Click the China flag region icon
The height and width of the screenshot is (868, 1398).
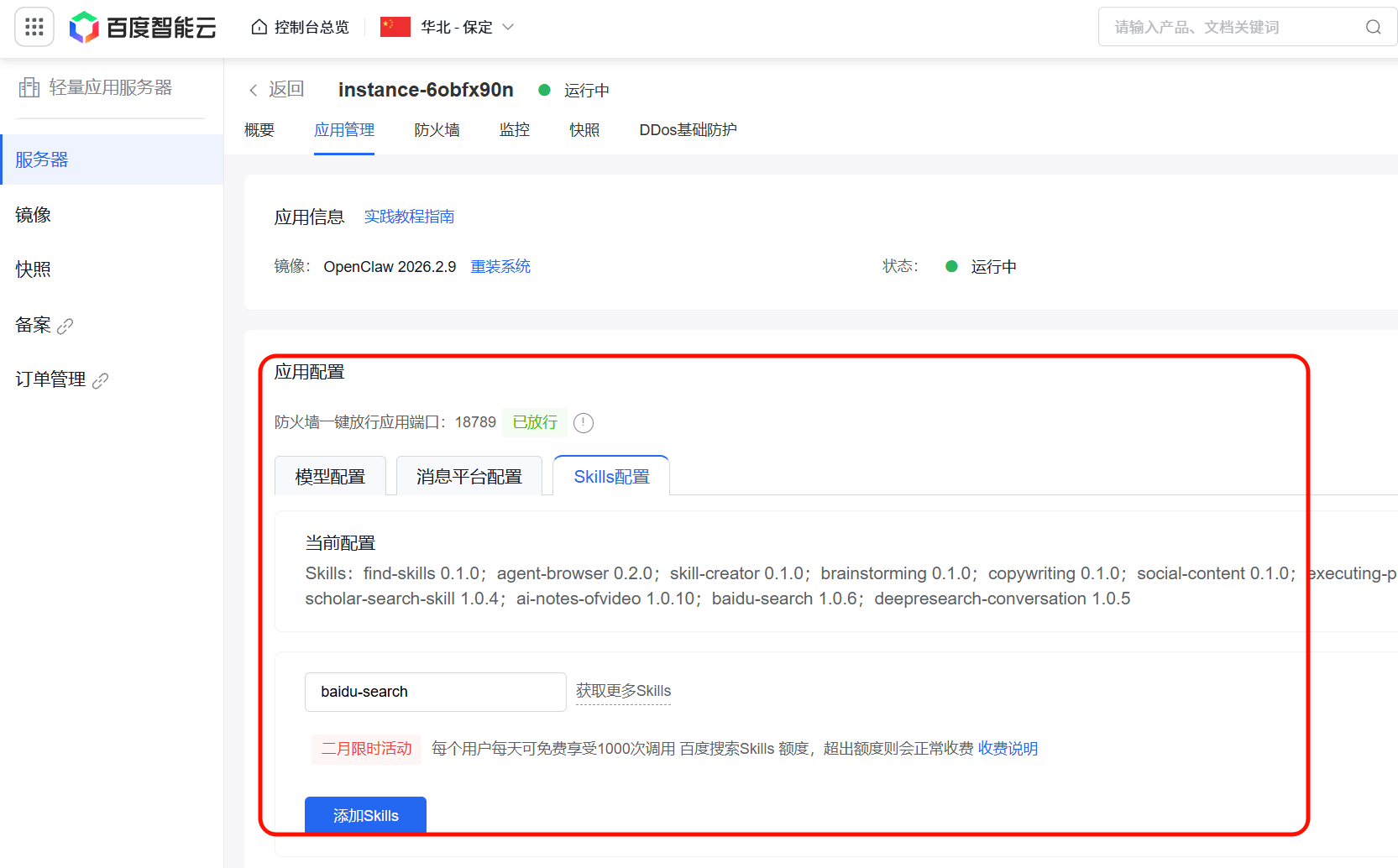click(395, 28)
